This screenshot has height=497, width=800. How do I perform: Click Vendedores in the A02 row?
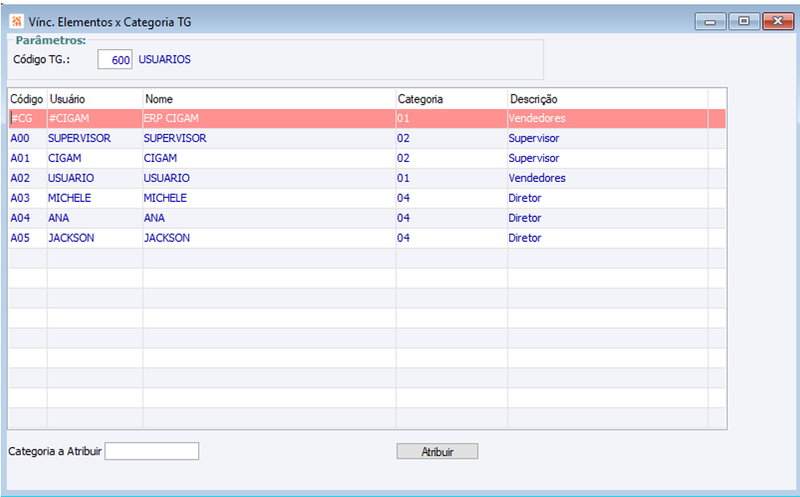pyautogui.click(x=608, y=178)
